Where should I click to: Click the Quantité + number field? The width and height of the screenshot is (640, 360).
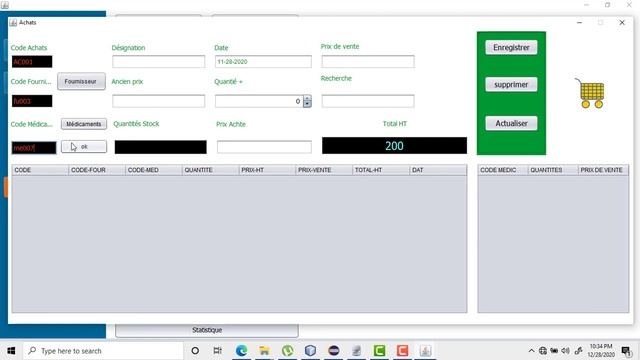click(259, 101)
